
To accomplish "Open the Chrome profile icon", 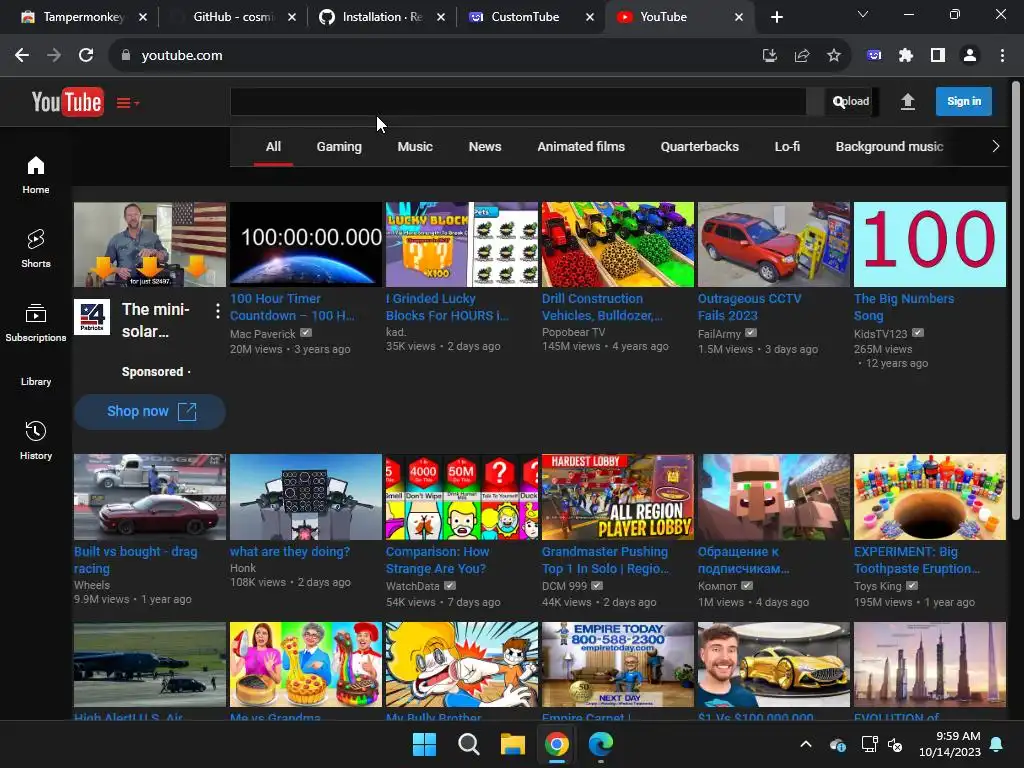I will click(x=970, y=56).
